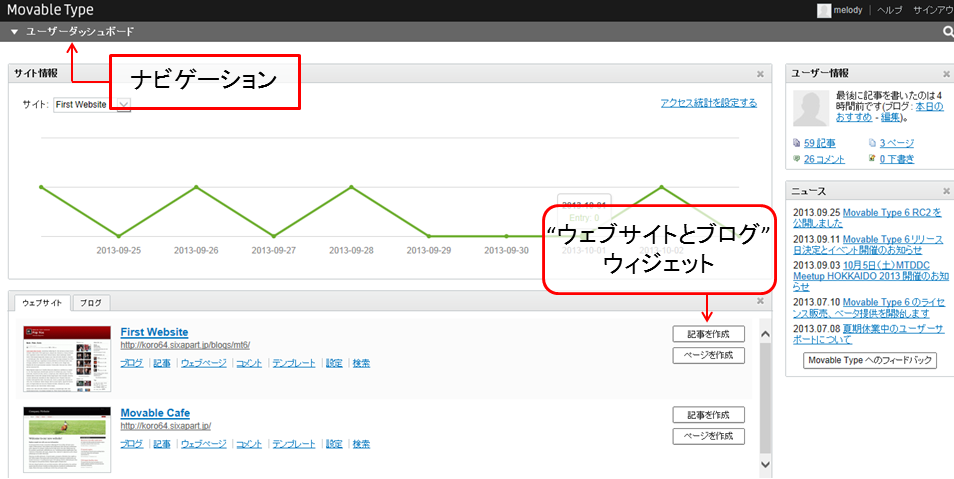Click the Movable Cafe thumbnail
The height and width of the screenshot is (479, 954).
point(67,439)
